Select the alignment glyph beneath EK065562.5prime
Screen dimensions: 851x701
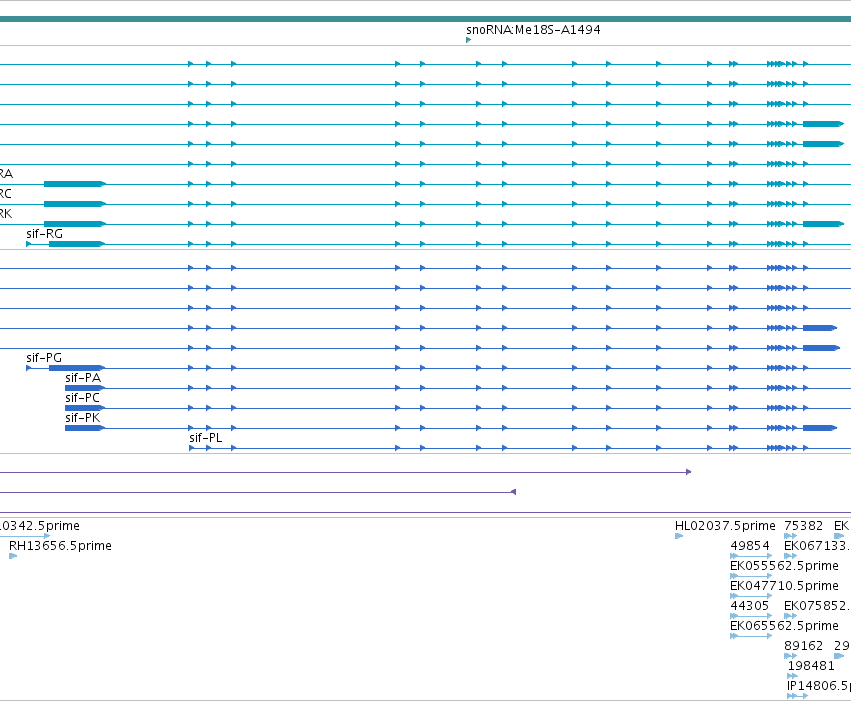(751, 636)
